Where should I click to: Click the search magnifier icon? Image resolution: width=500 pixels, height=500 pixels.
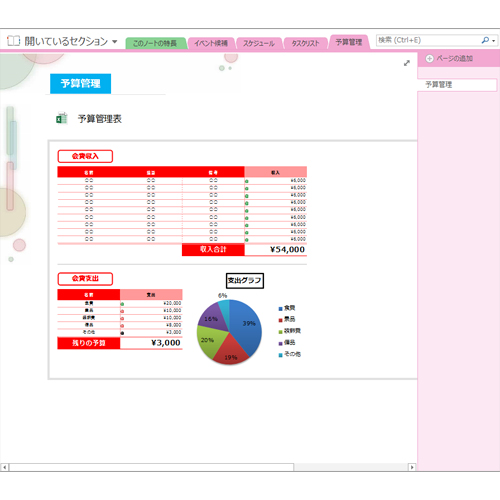(x=485, y=40)
